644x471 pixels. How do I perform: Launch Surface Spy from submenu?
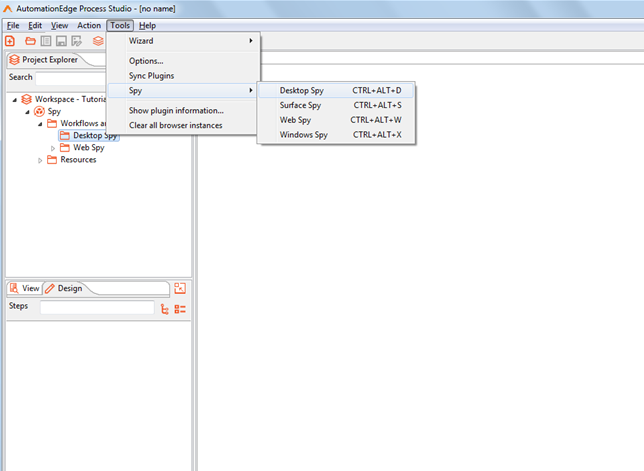click(336, 105)
